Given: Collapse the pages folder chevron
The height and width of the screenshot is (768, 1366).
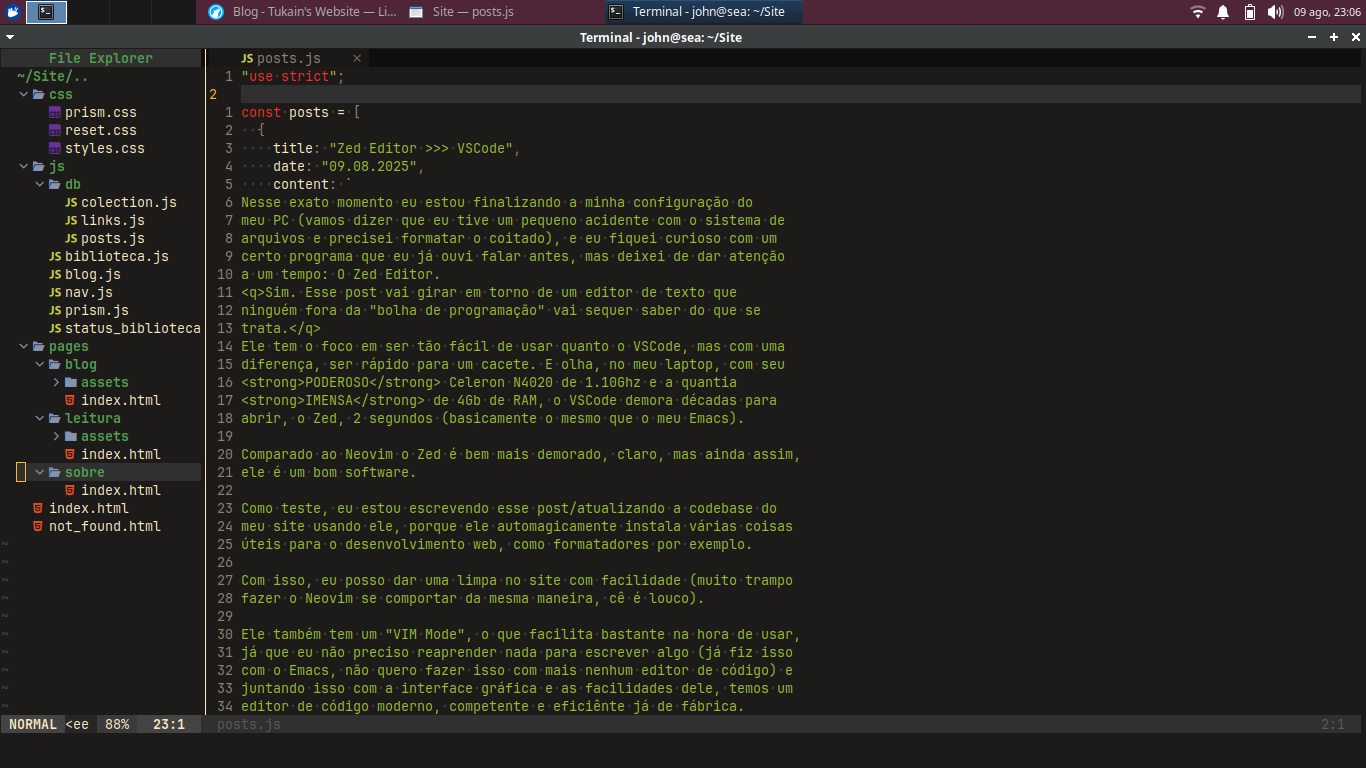Looking at the screenshot, I should [24, 346].
